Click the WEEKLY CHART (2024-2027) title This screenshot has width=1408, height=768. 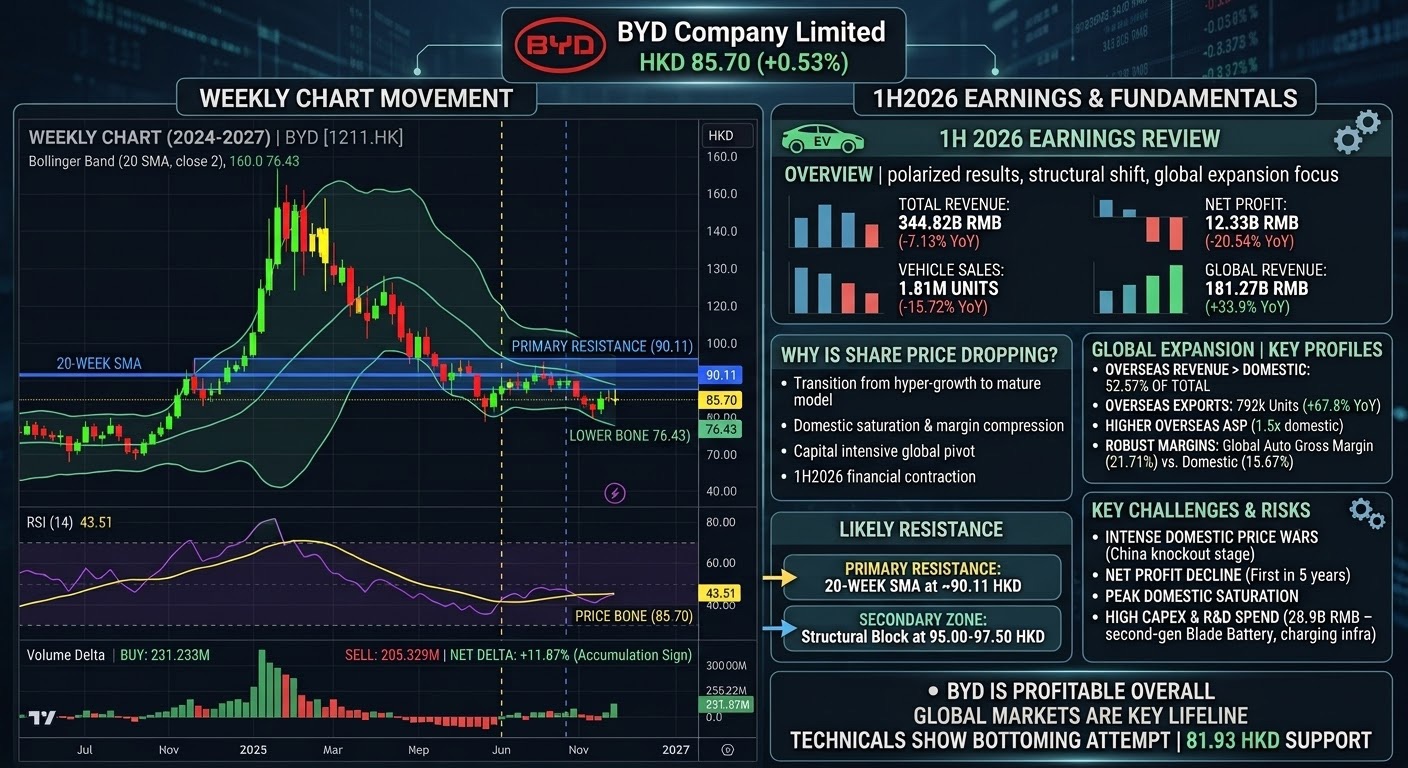pyautogui.click(x=149, y=138)
